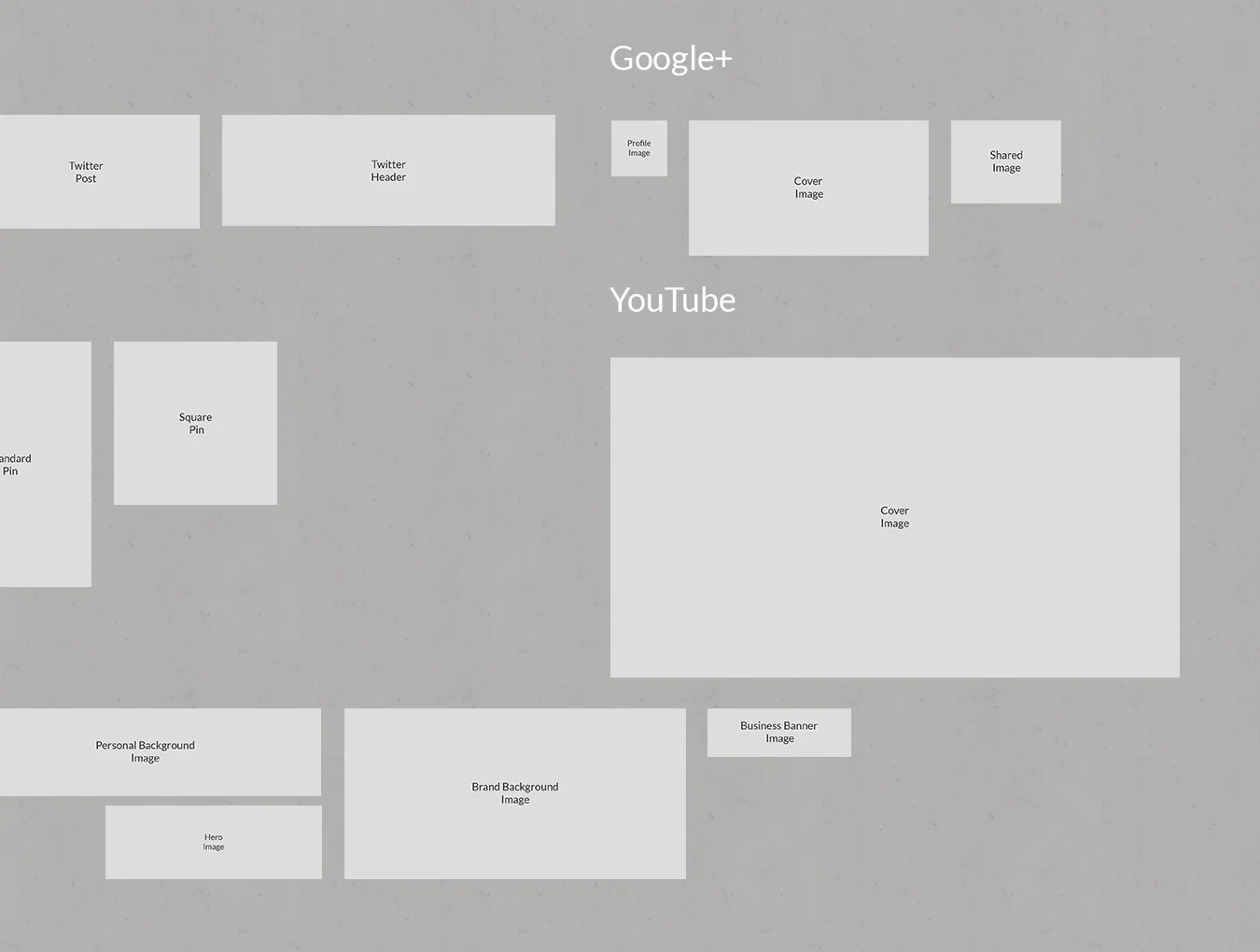Click the YouTube section heading
The height and width of the screenshot is (952, 1260).
point(673,300)
